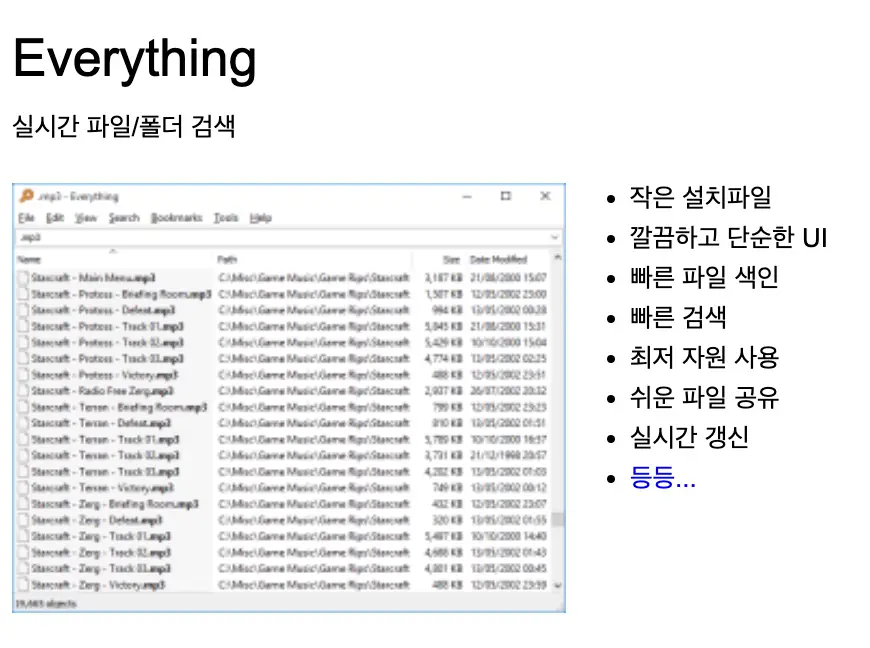Open the File menu in Everything window

pos(26,217)
